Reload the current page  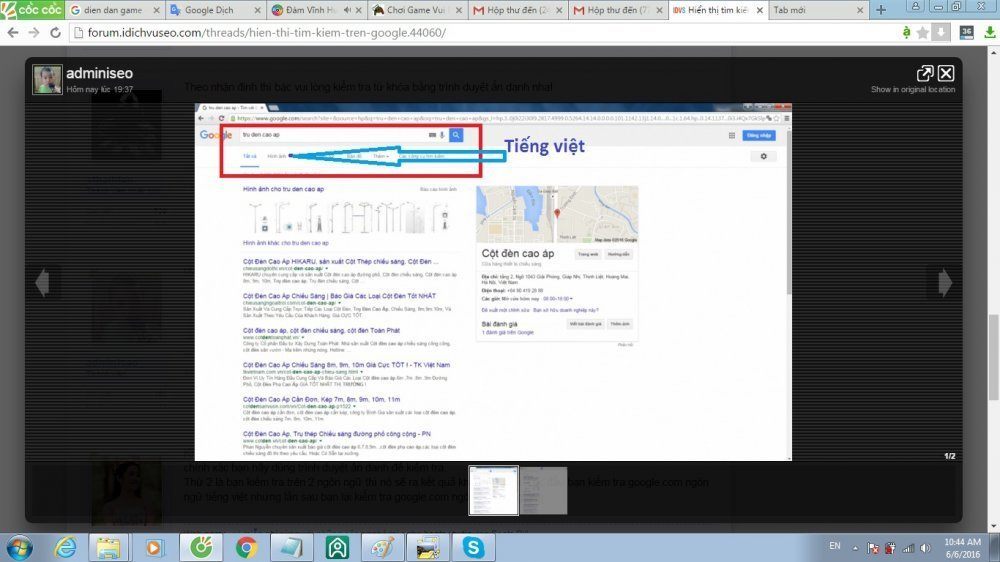55,33
